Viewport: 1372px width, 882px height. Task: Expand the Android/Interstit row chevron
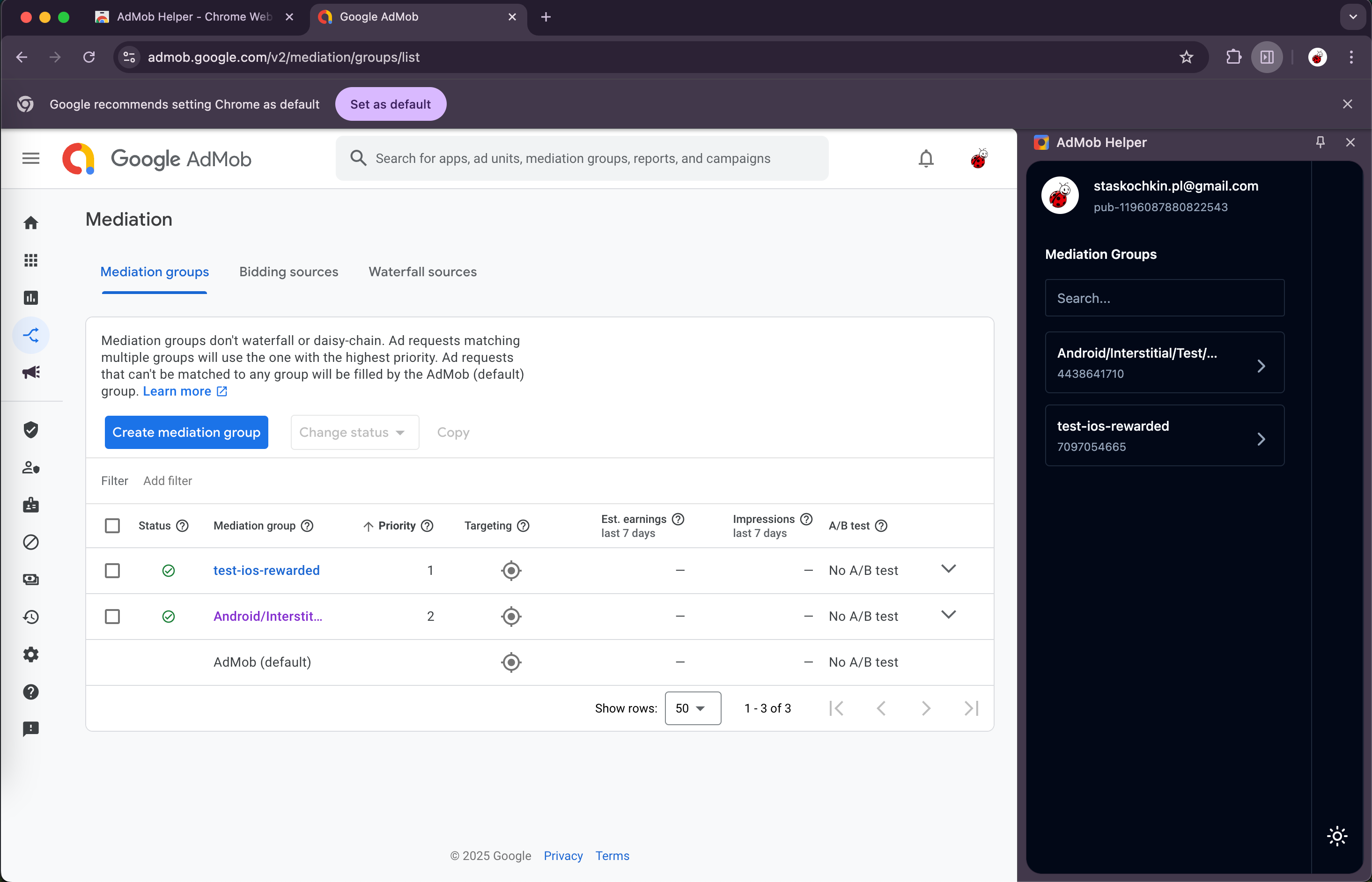pos(949,615)
